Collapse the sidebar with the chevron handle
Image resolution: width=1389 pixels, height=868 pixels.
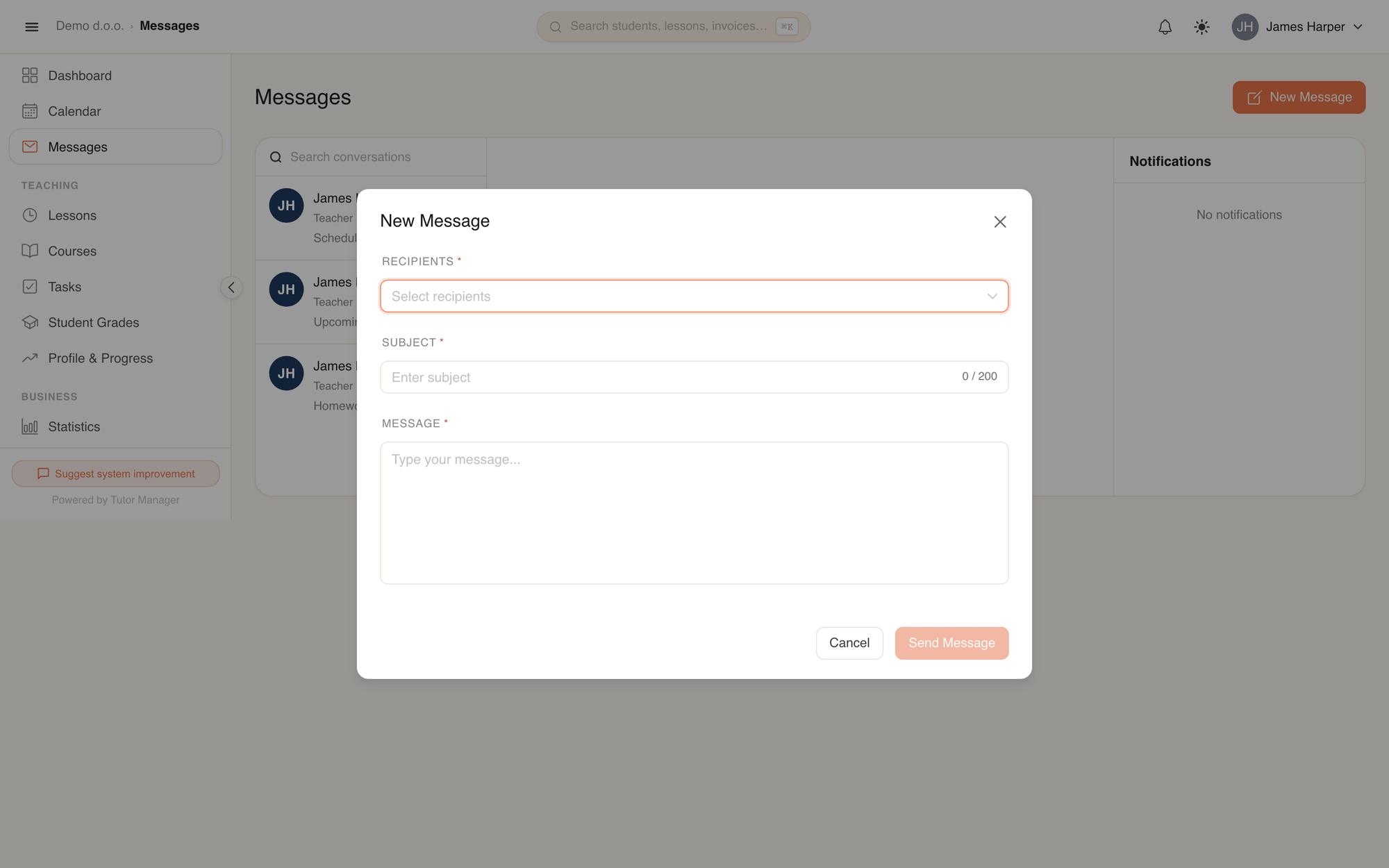pos(231,287)
